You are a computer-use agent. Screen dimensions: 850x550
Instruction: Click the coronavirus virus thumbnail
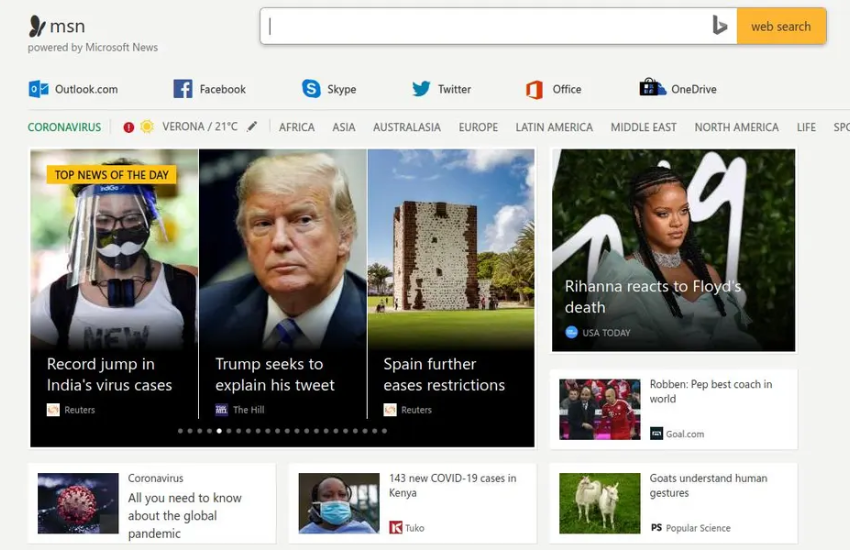tap(78, 503)
